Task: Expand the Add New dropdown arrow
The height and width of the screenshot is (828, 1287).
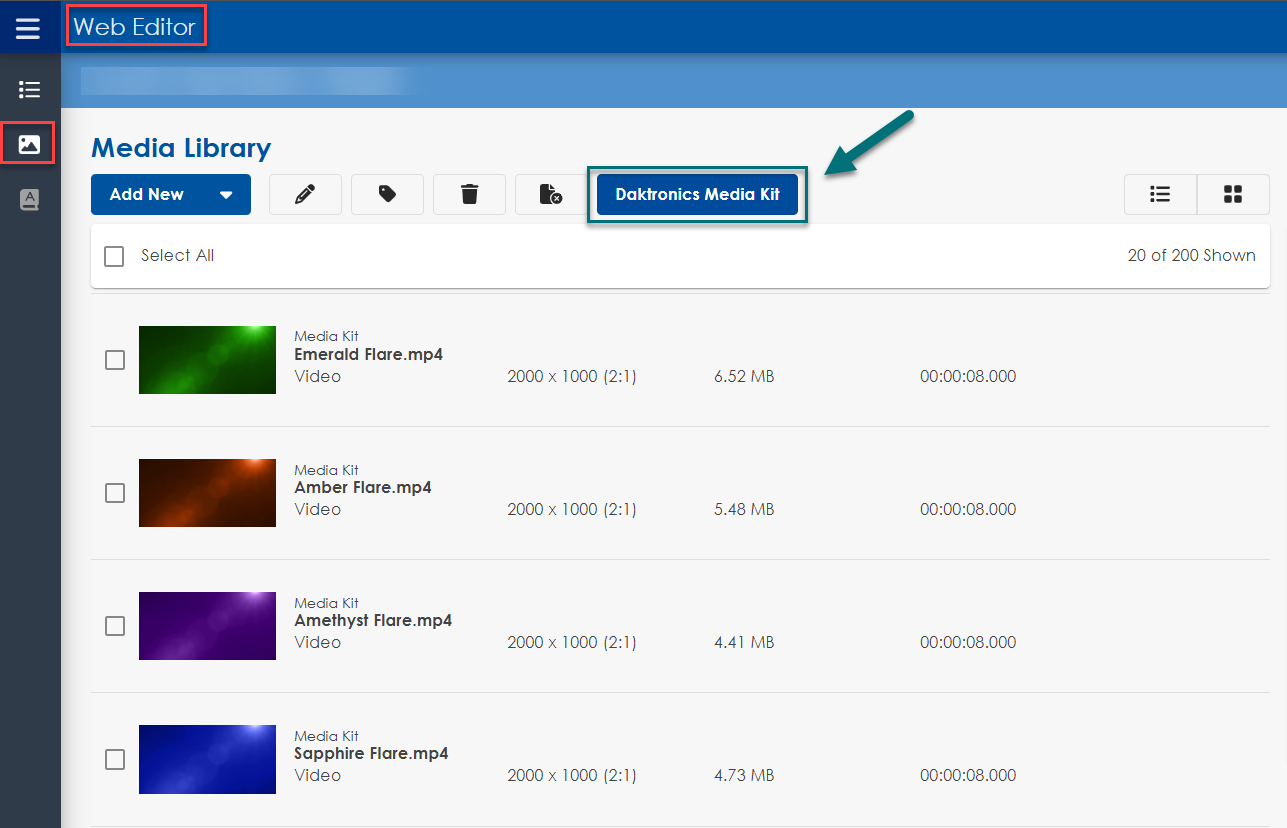Action: [x=226, y=195]
